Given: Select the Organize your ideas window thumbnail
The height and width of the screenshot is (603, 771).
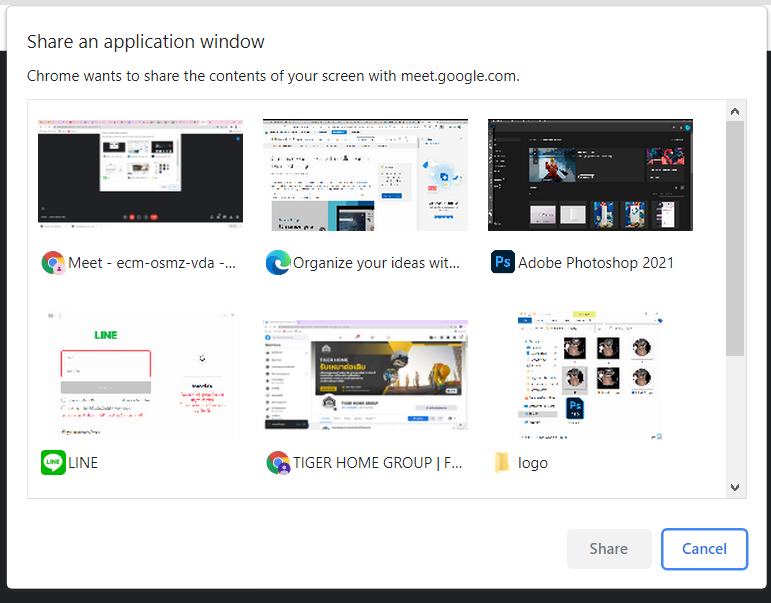Looking at the screenshot, I should pos(365,175).
